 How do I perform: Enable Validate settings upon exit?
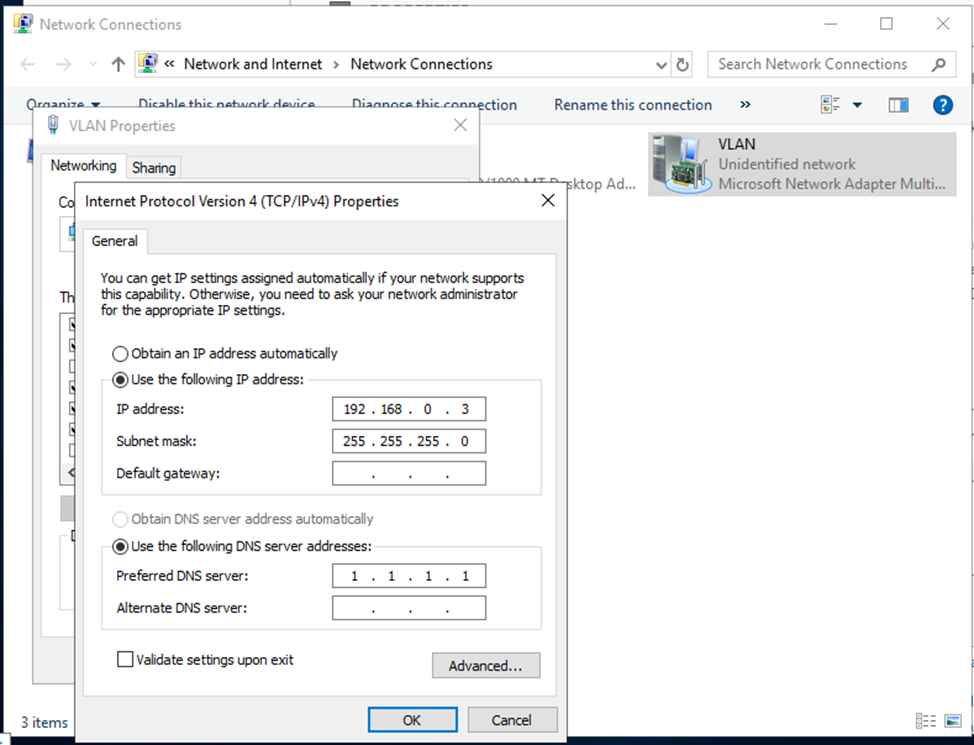pyautogui.click(x=125, y=659)
